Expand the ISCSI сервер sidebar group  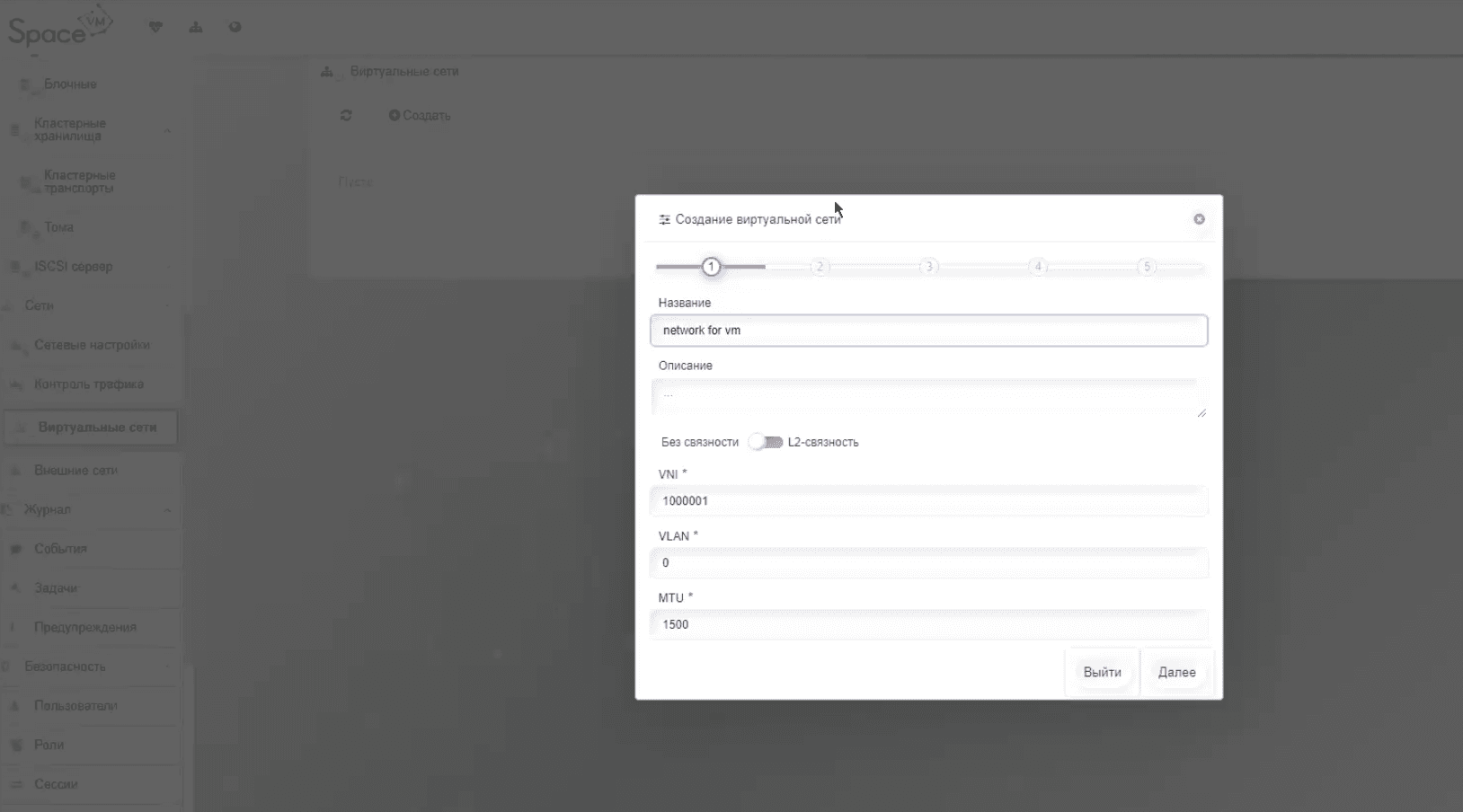(167, 267)
